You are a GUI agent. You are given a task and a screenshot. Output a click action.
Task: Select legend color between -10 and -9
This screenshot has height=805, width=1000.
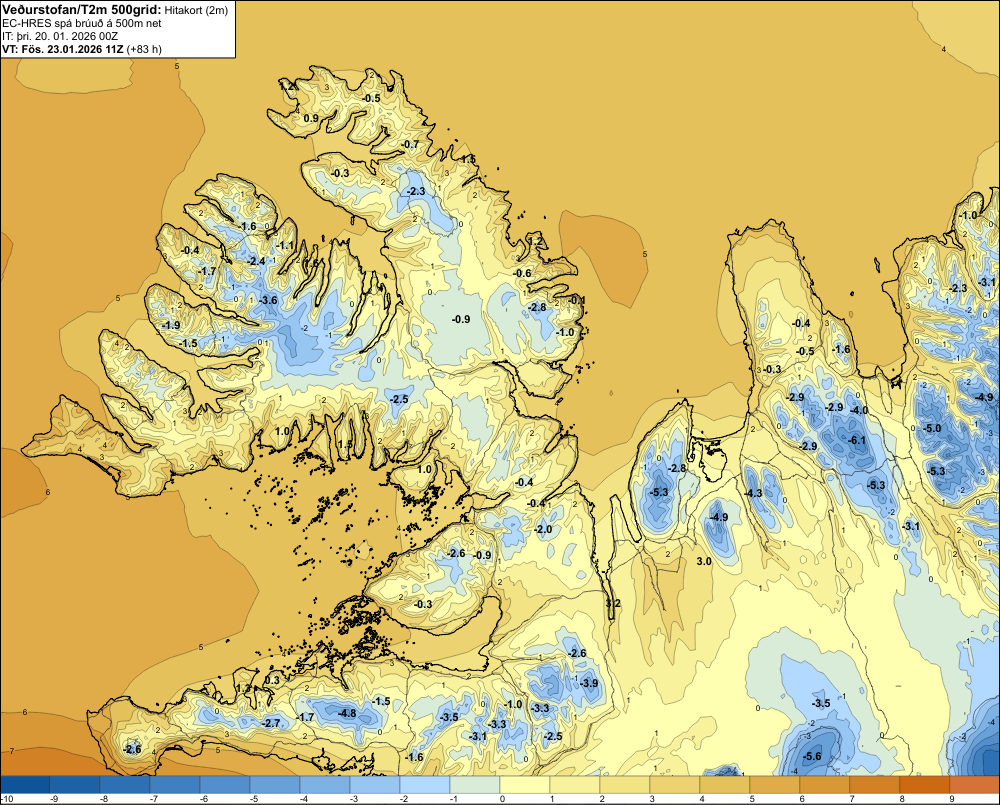[25, 784]
